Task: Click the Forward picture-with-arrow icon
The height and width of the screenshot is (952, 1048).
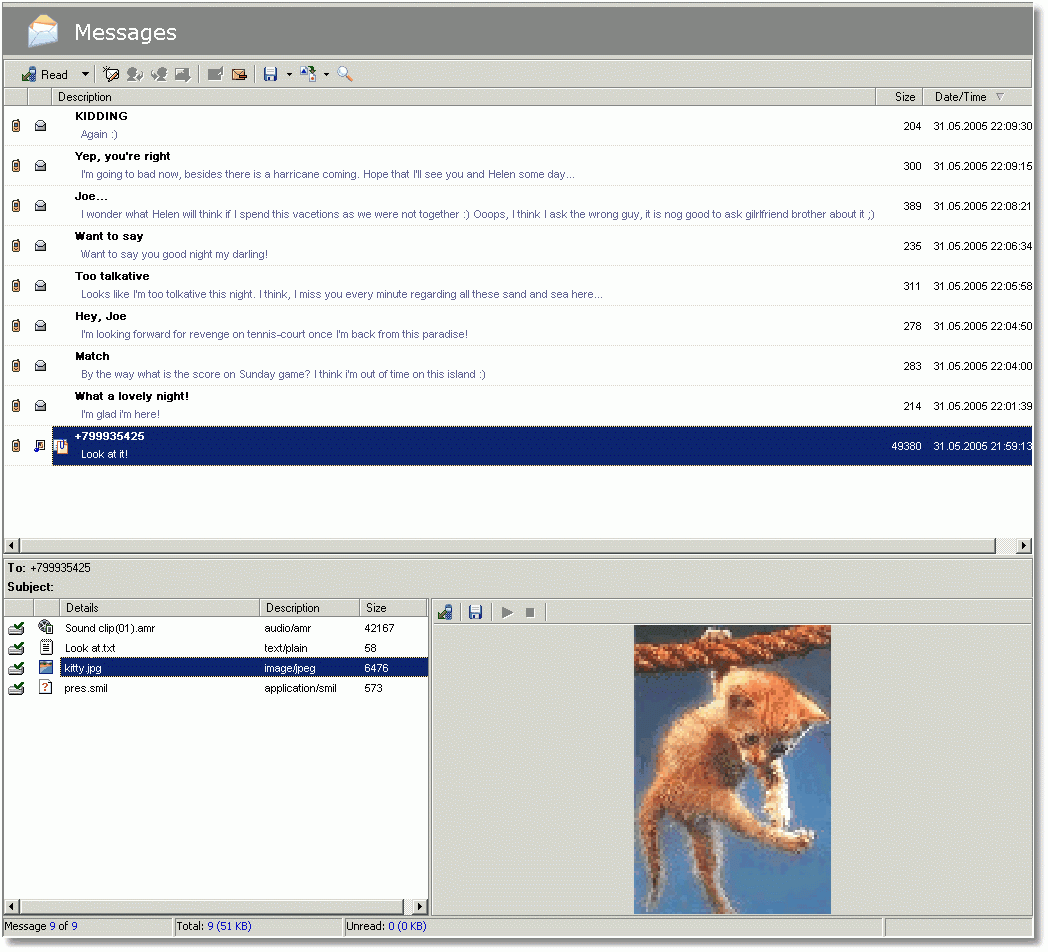Action: tap(182, 74)
